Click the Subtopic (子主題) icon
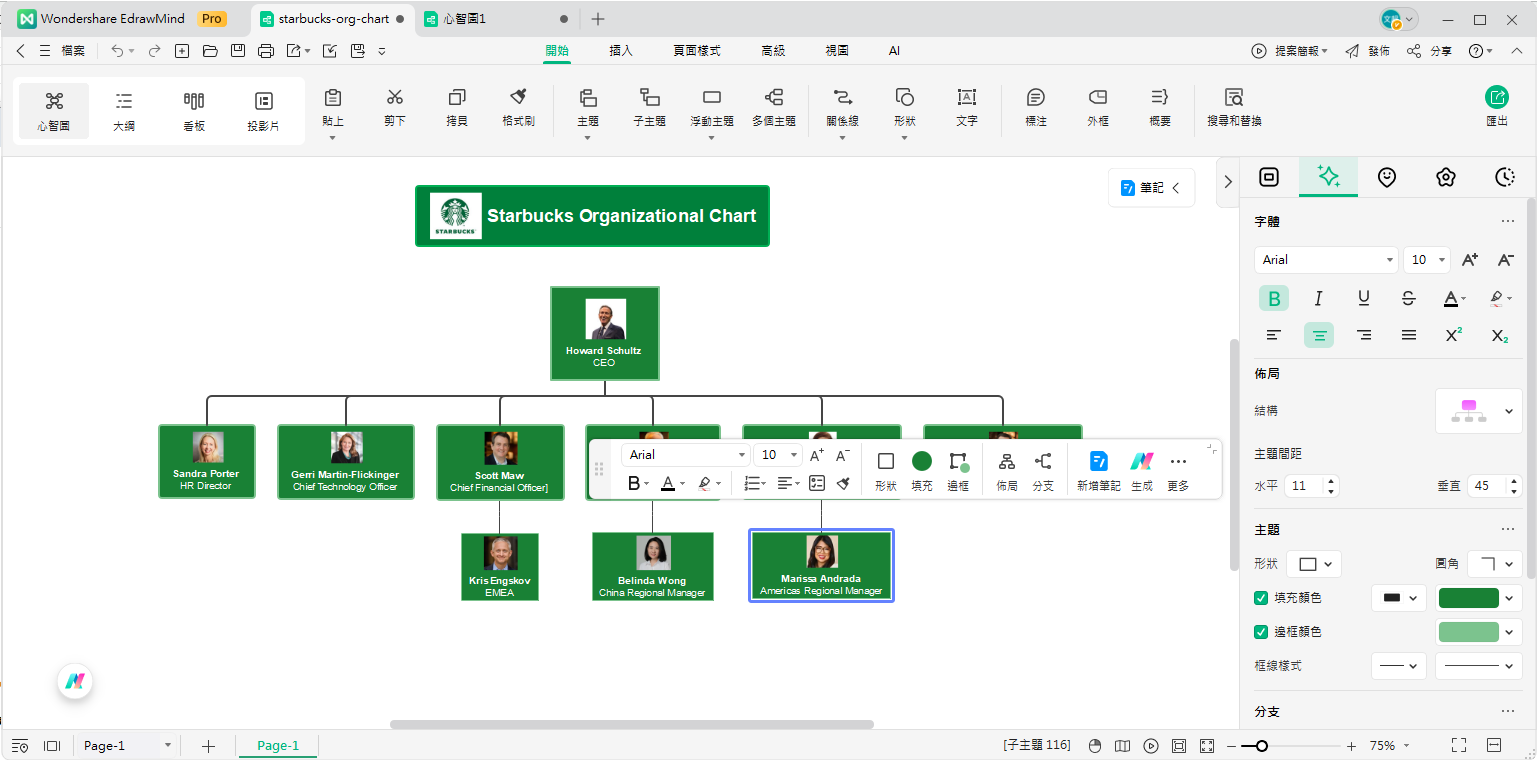1537x760 pixels. pos(649,106)
